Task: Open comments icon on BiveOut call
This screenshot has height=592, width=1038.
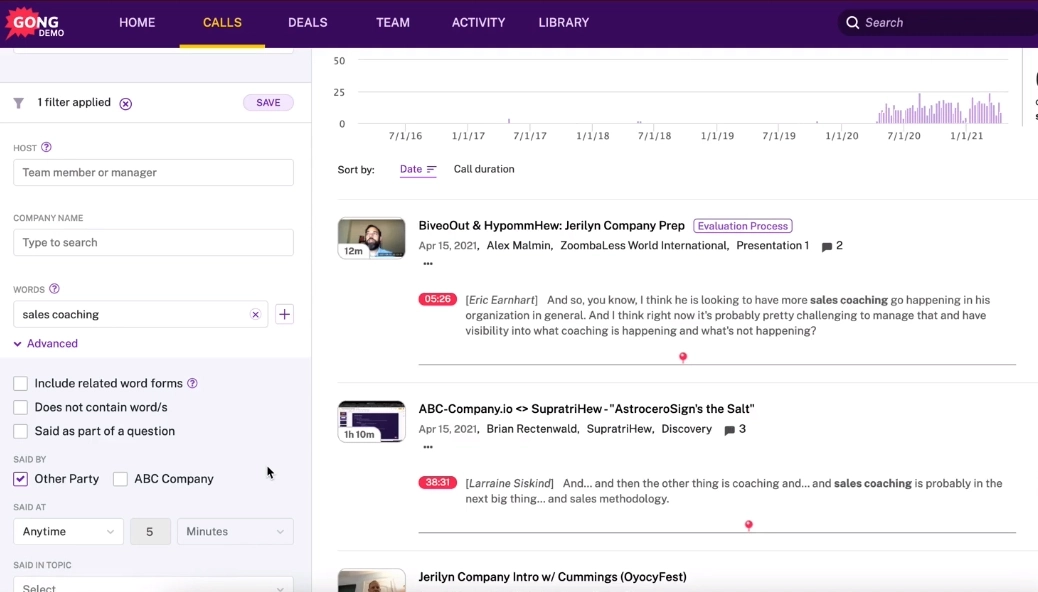Action: [827, 246]
